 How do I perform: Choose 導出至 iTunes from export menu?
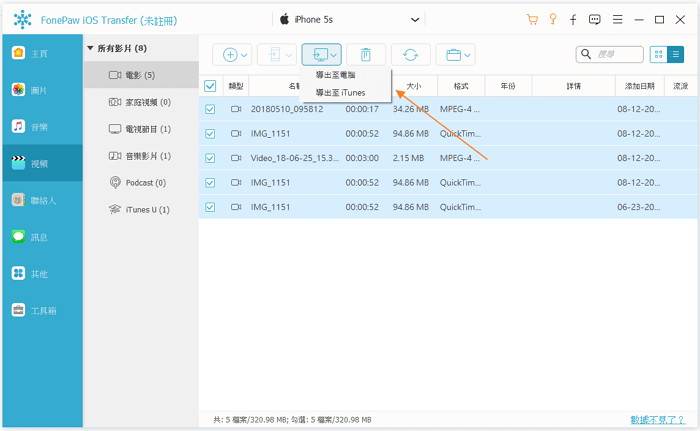pos(341,92)
